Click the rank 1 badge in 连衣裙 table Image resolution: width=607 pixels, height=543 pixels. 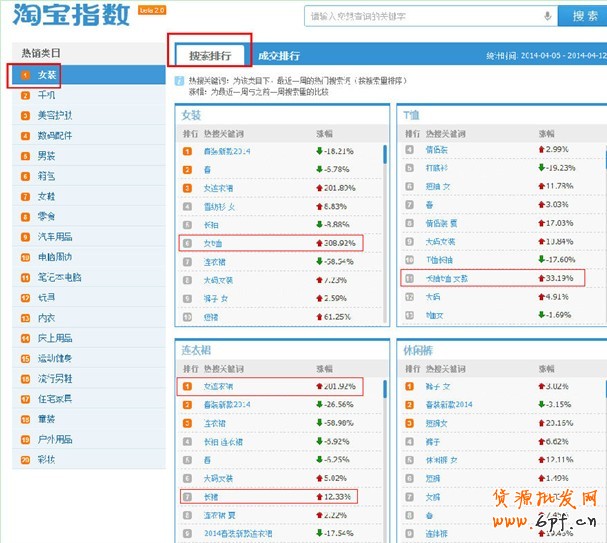pos(187,386)
